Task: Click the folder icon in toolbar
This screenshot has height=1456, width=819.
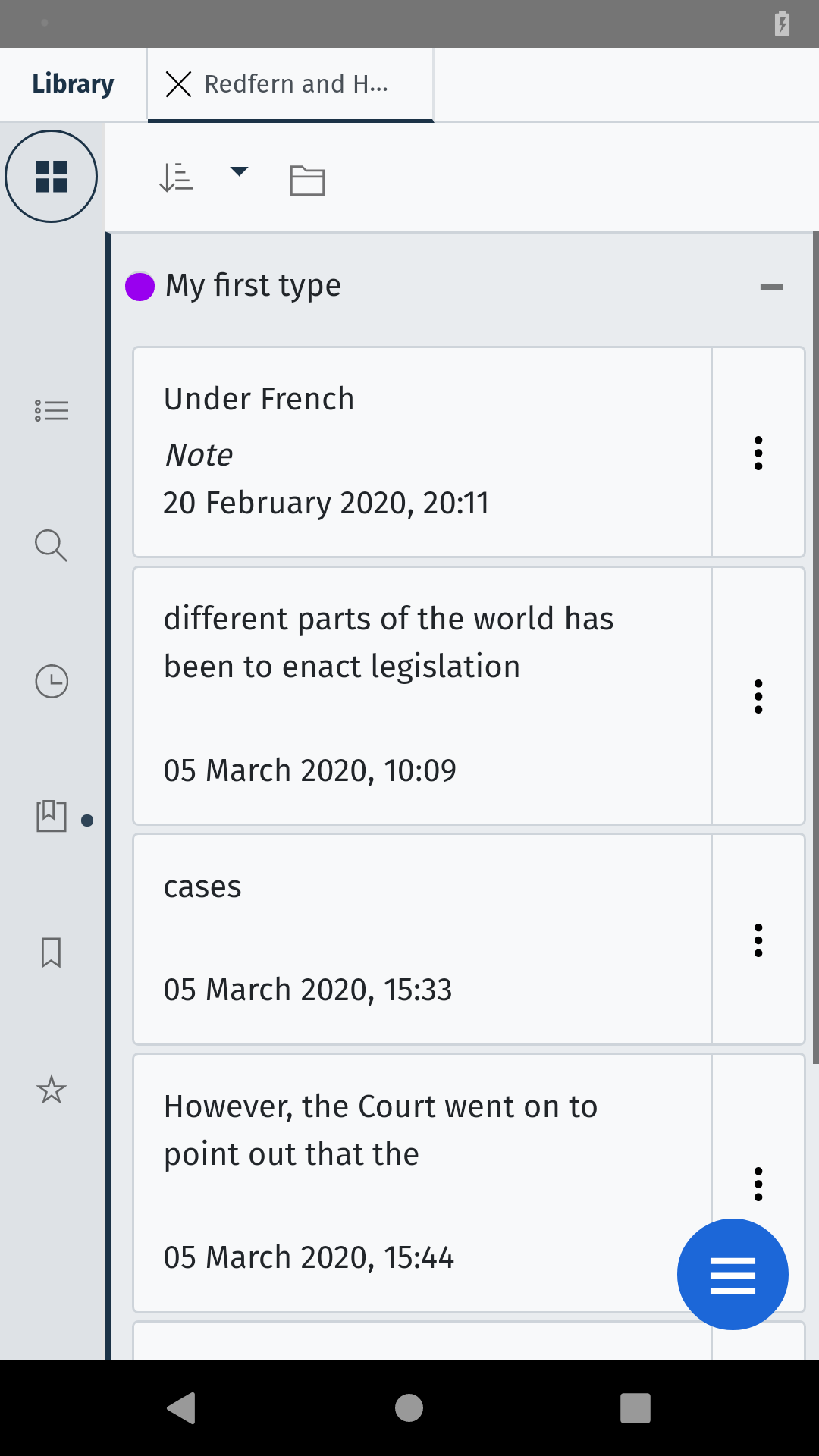Action: click(x=307, y=180)
